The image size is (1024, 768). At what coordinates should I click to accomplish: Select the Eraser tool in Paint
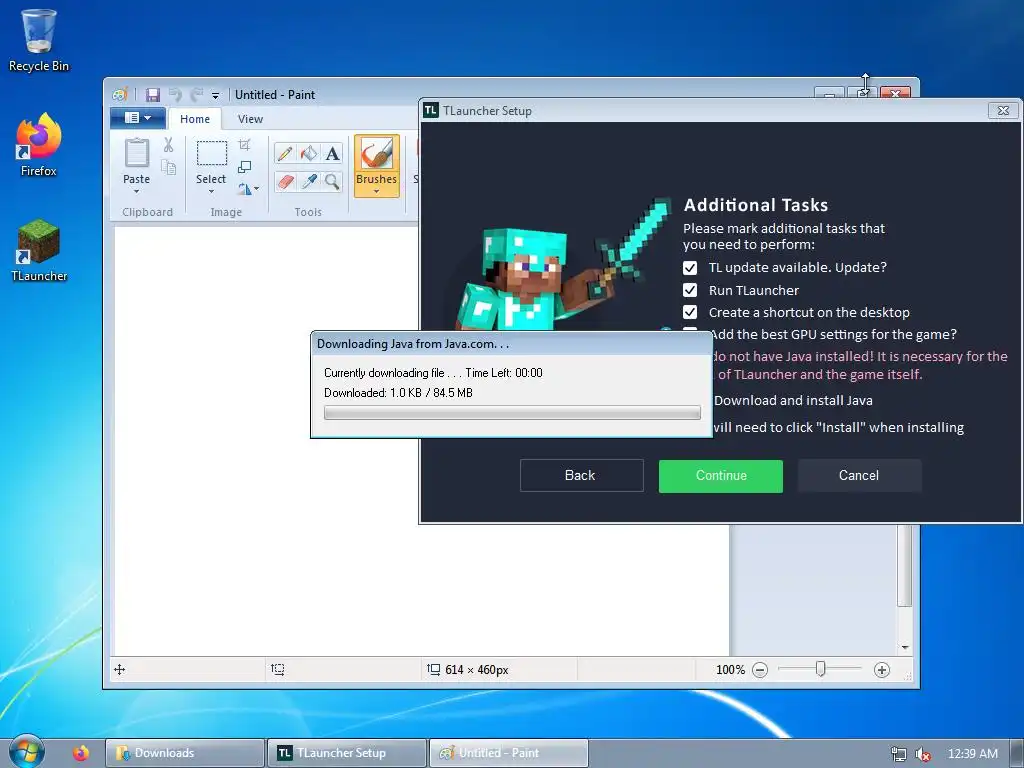click(x=285, y=181)
